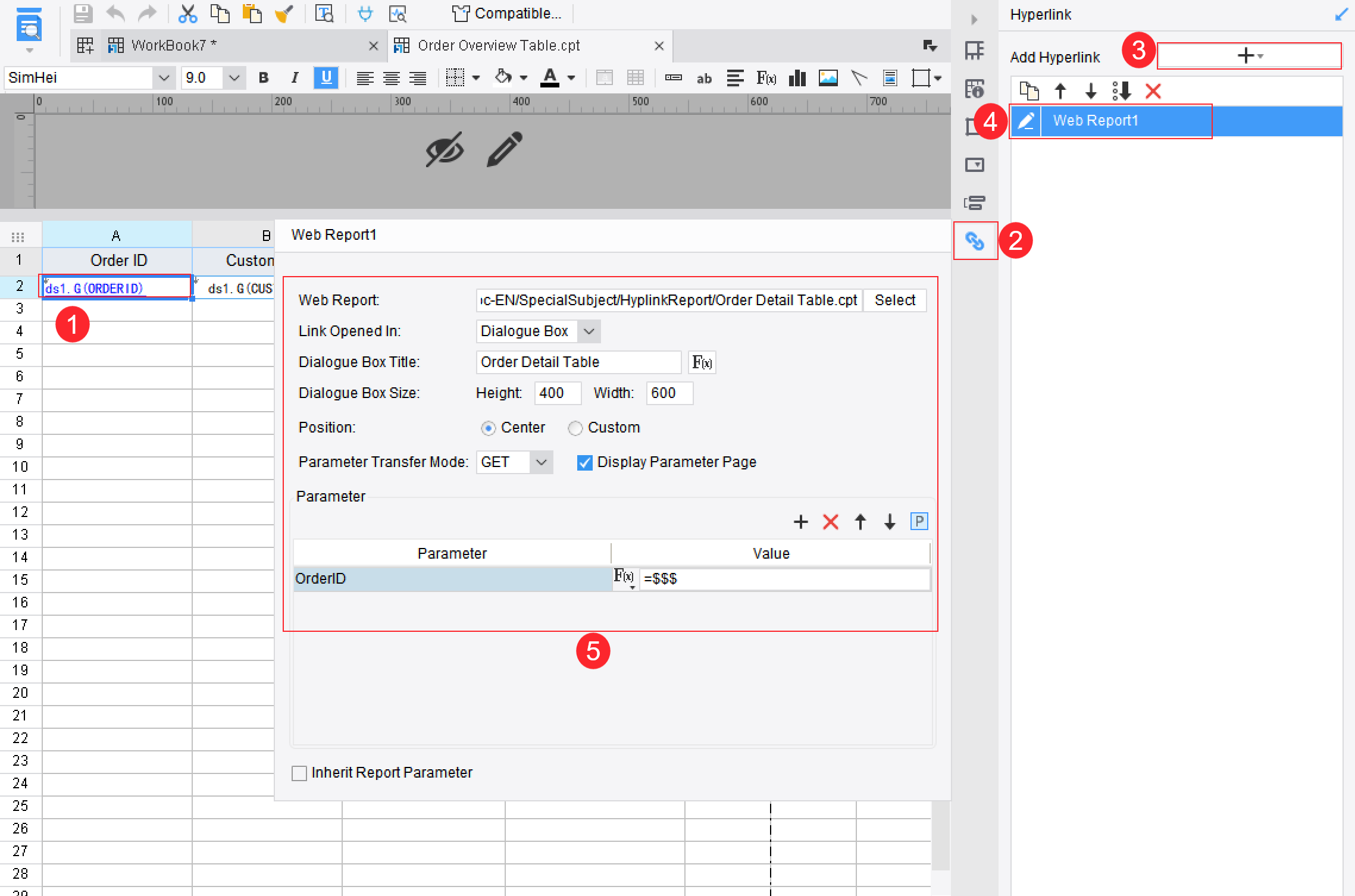Add parameter with plus icon
Image resolution: width=1355 pixels, height=896 pixels.
click(x=801, y=522)
